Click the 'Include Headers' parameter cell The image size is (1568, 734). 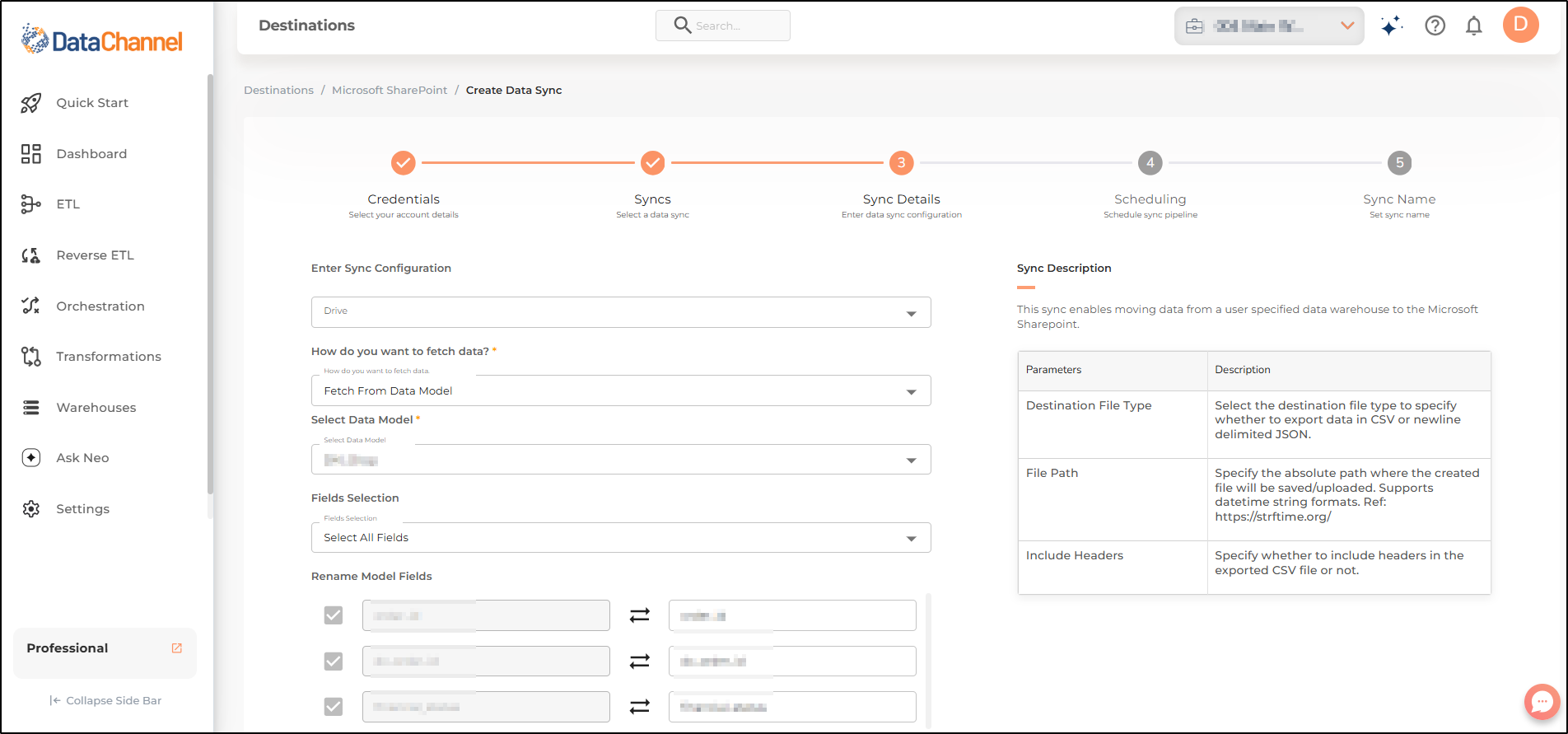[1113, 567]
